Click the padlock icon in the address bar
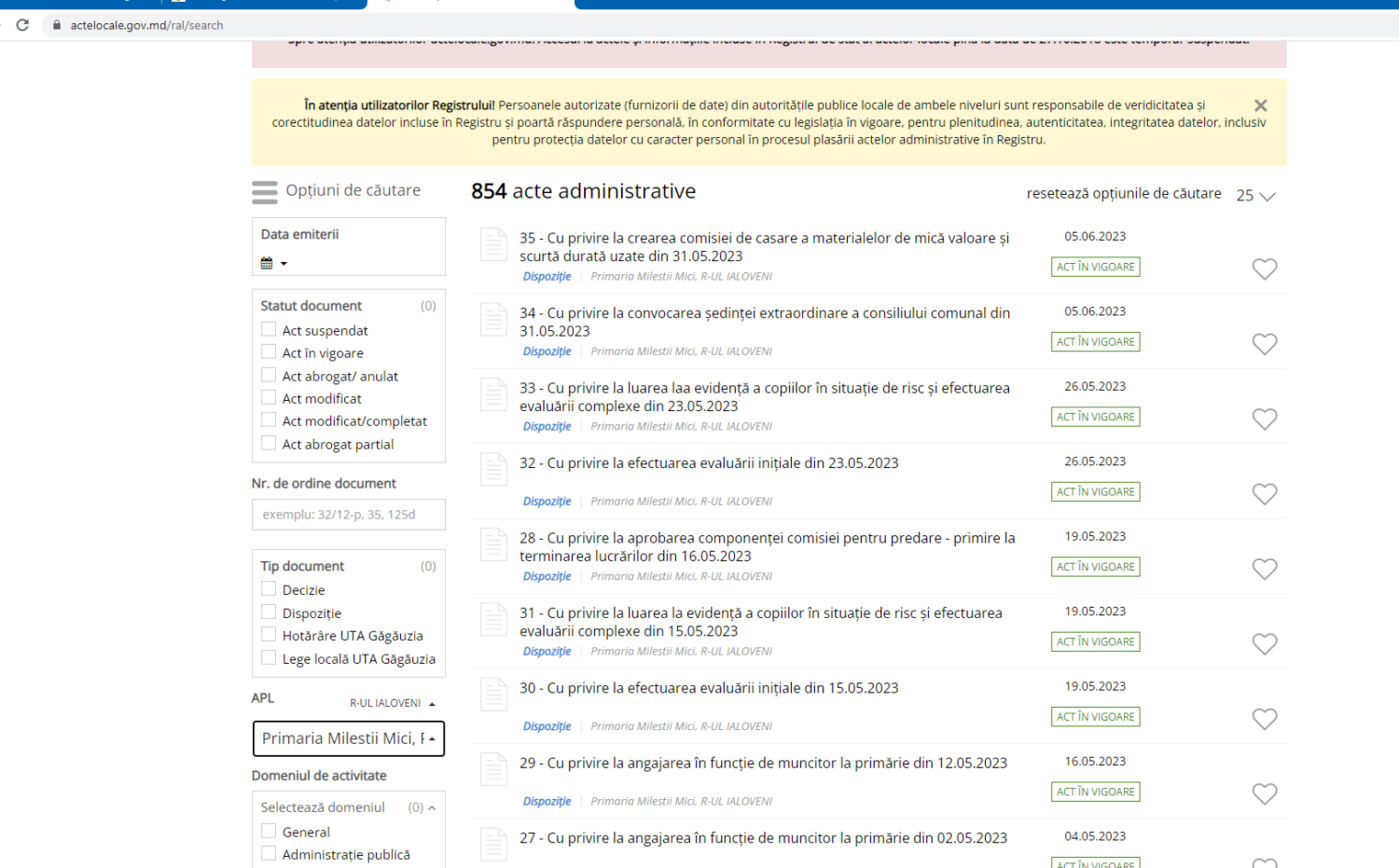This screenshot has width=1399, height=868. (x=57, y=25)
